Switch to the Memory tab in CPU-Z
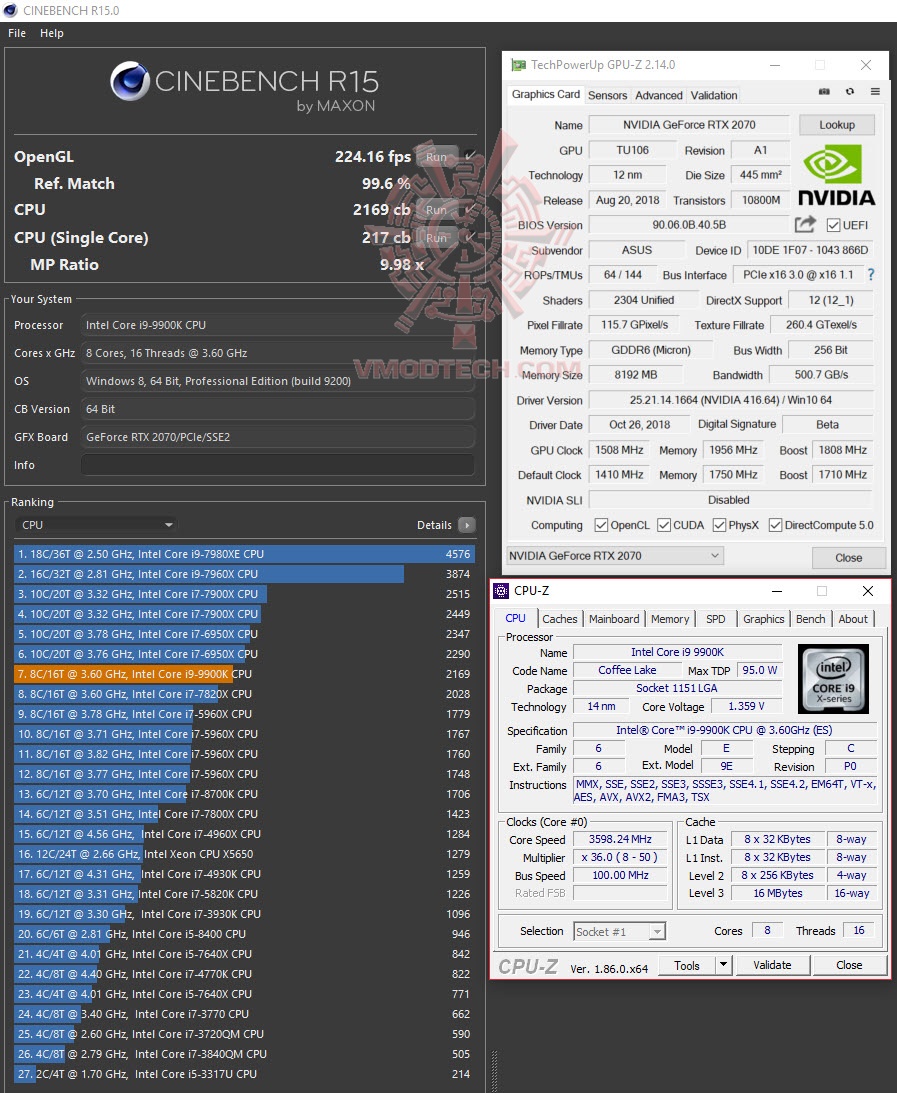This screenshot has height=1093, width=897. tap(670, 619)
